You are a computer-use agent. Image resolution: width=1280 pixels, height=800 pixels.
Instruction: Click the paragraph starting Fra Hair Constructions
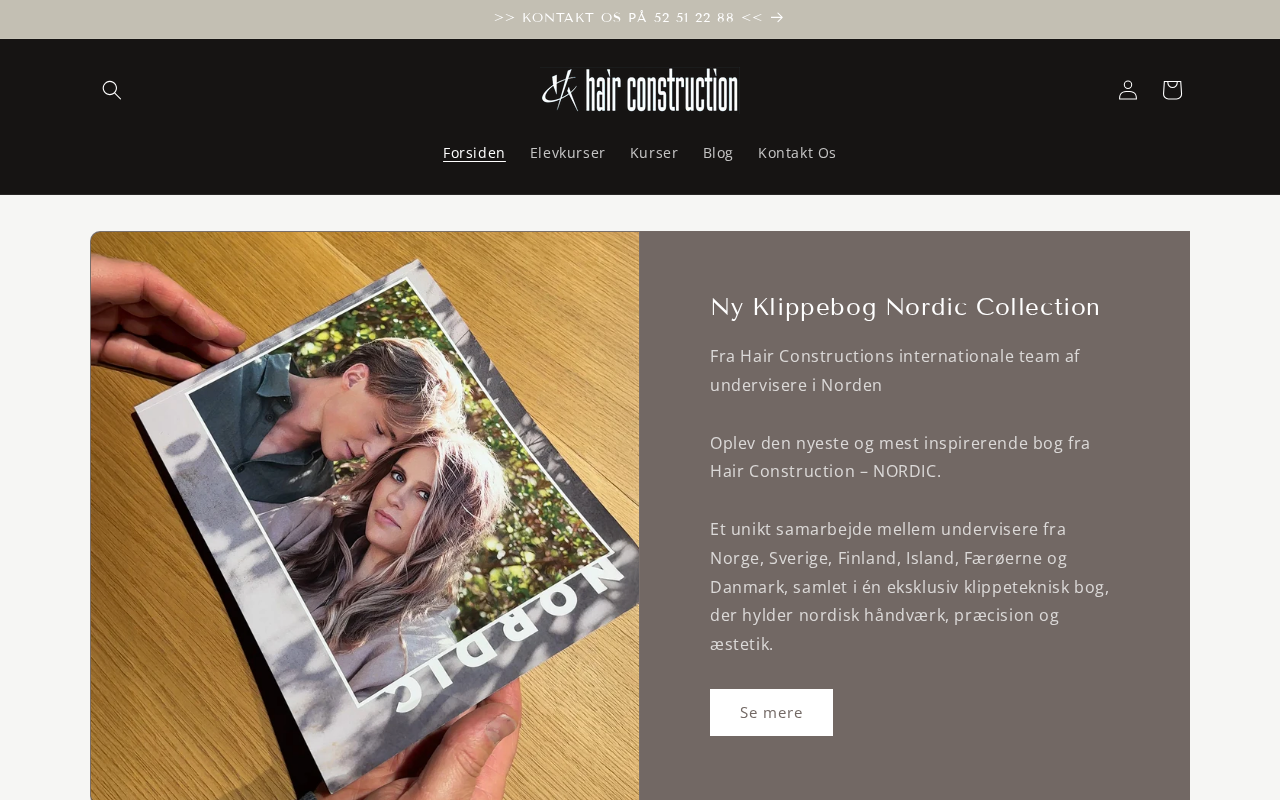895,371
